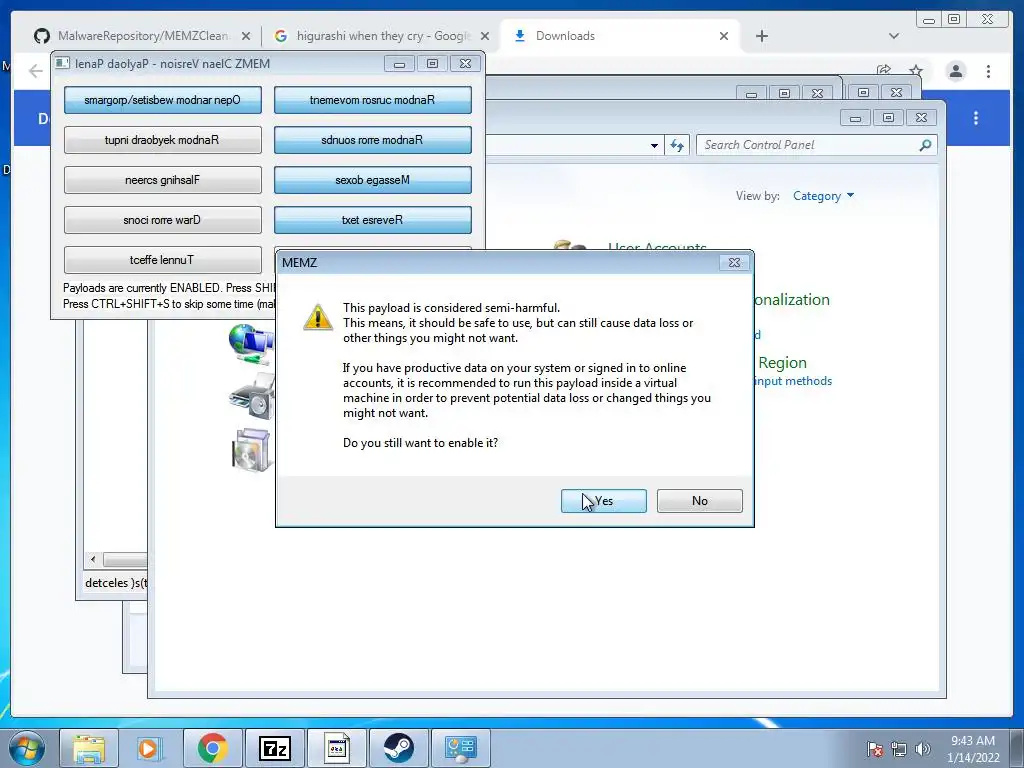Click the warning triangle icon in dialog
Image resolution: width=1024 pixels, height=768 pixels.
(x=318, y=317)
